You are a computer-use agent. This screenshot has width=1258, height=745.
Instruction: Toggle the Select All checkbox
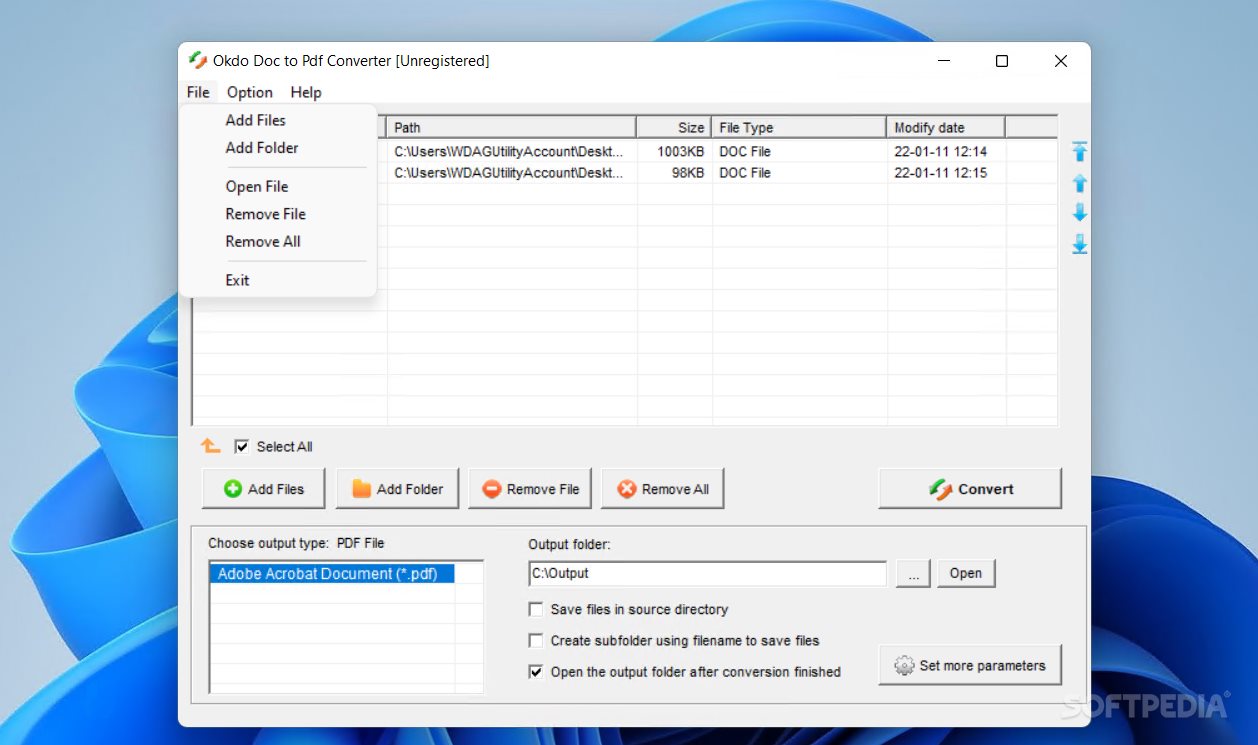click(x=241, y=446)
